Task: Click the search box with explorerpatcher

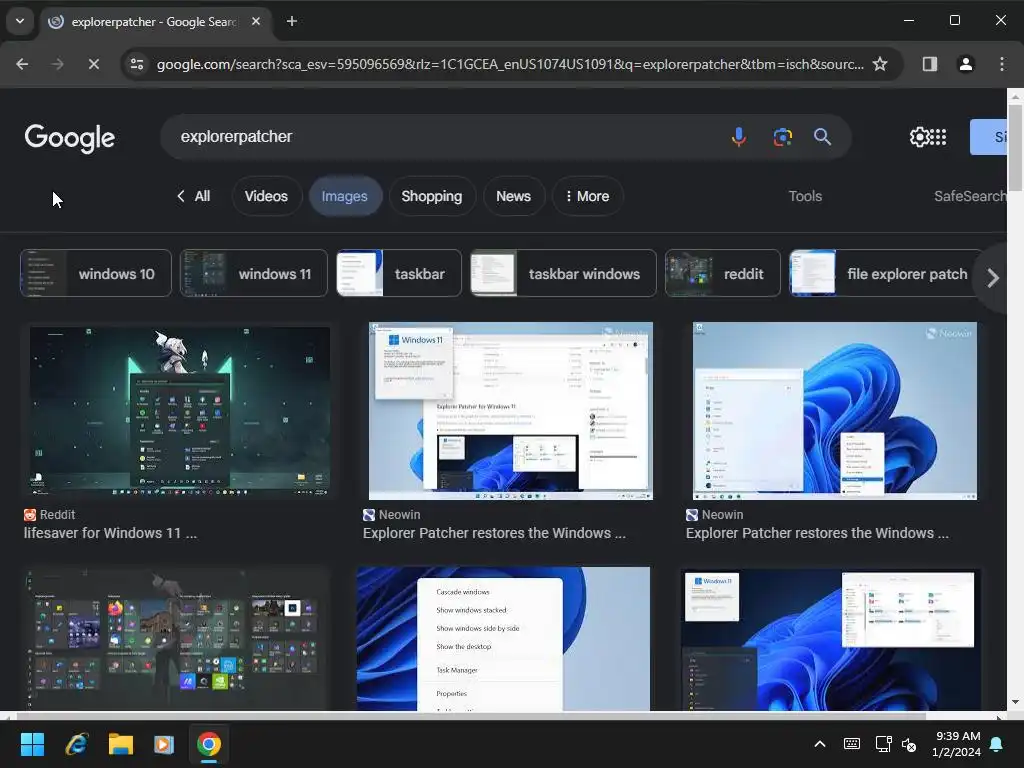Action: (444, 136)
